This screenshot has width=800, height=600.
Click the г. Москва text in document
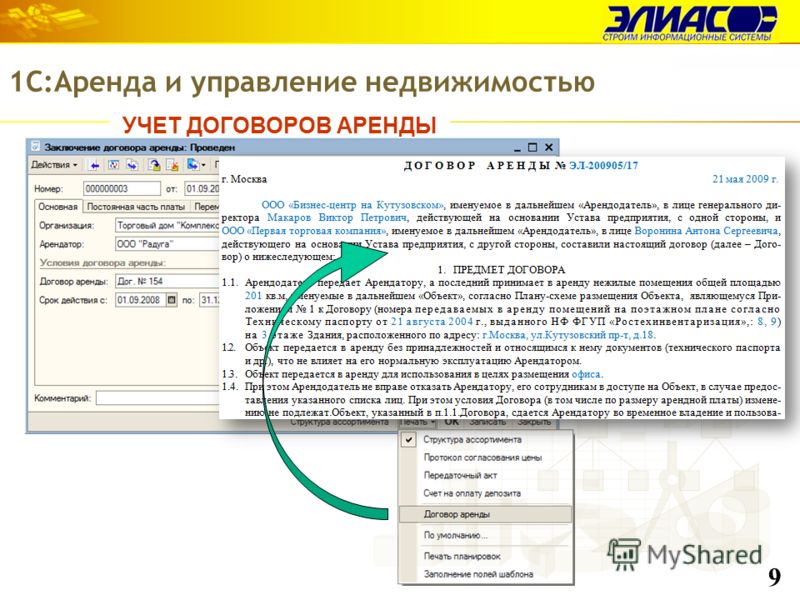point(244,179)
